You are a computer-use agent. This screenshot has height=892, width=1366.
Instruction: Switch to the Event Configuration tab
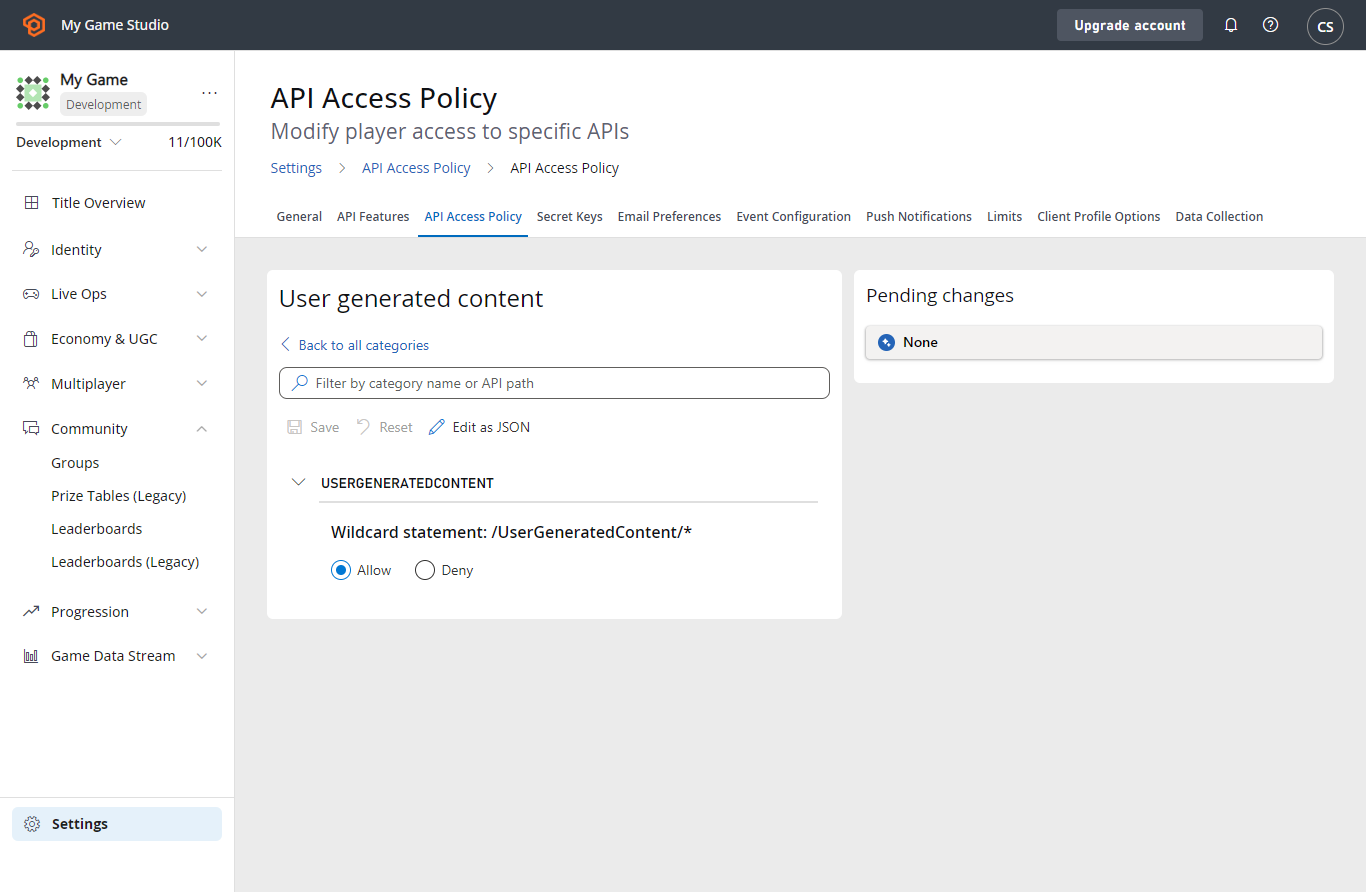[794, 217]
